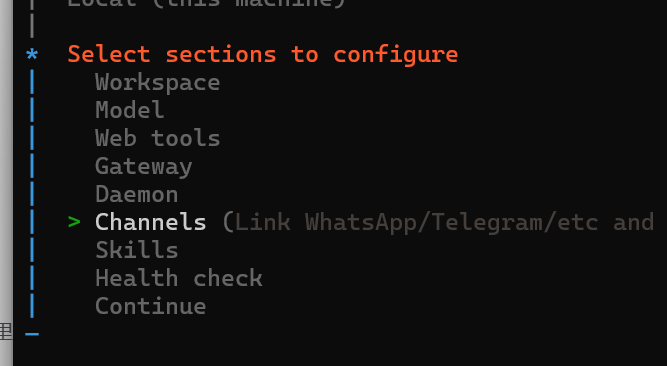
Task: Click the partially visible 'Local (this machine)' line
Action: pyautogui.click(x=207, y=3)
